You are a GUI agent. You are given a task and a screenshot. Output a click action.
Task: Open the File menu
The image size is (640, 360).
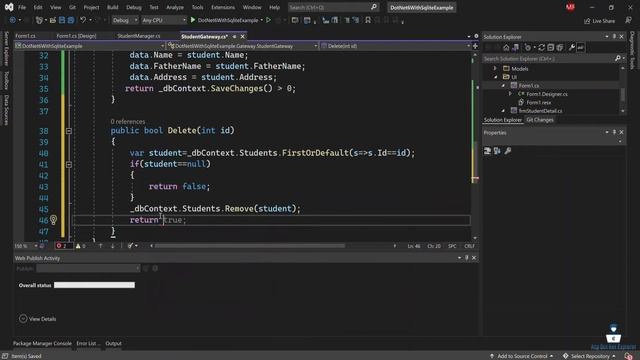tap(22, 7)
